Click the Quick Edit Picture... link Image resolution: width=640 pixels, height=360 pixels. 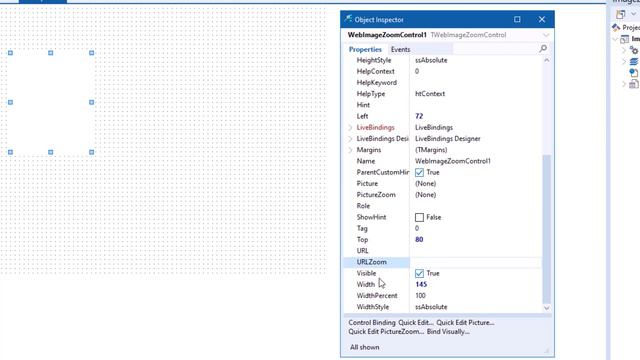point(465,322)
